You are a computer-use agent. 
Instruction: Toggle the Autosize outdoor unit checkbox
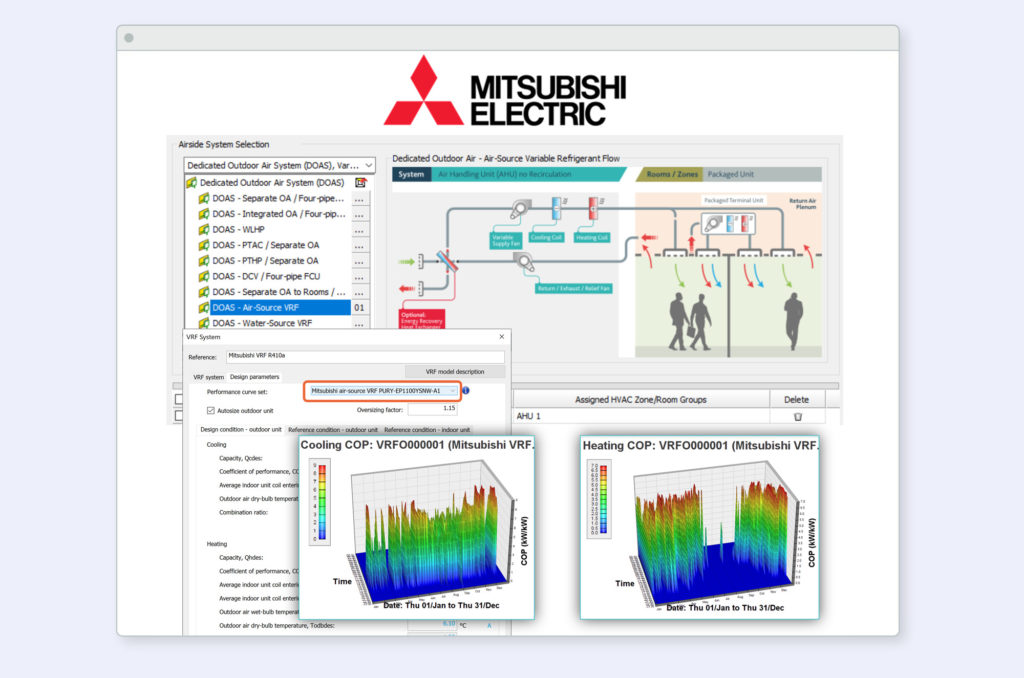click(210, 411)
